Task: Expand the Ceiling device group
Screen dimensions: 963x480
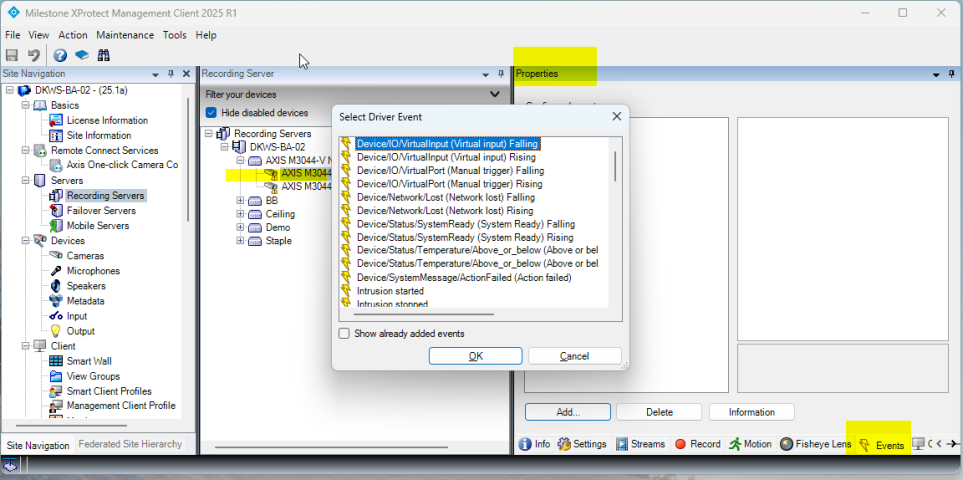Action: [x=241, y=215]
